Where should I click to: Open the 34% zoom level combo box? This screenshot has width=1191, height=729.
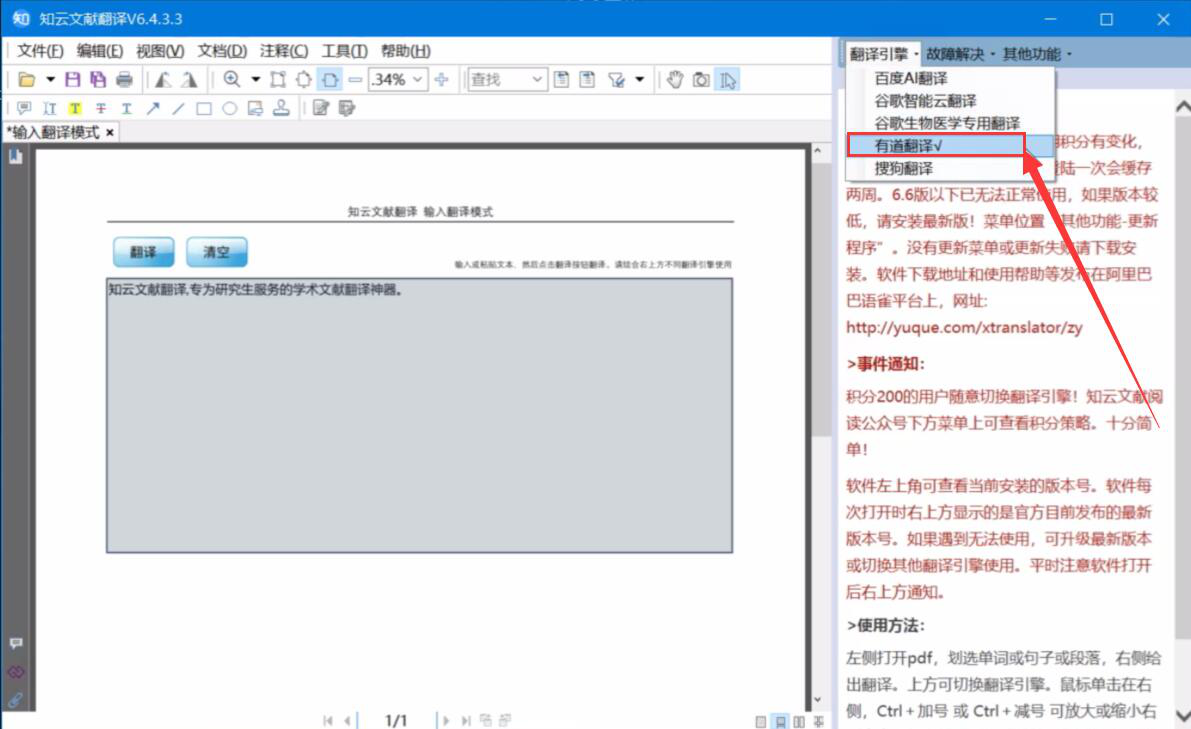[398, 80]
